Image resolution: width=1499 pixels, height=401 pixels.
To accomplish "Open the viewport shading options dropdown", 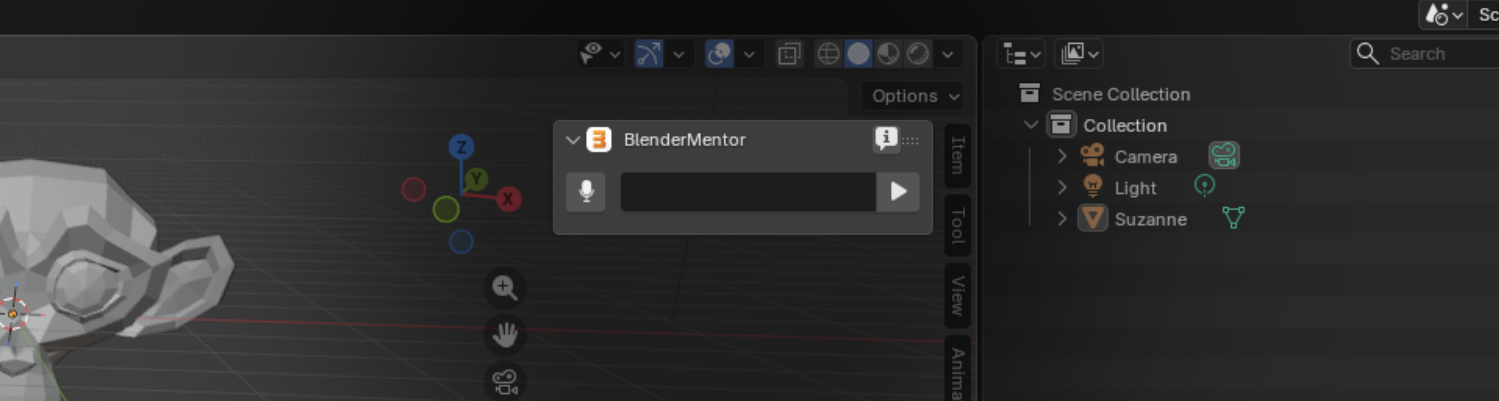I will pyautogui.click(x=947, y=54).
